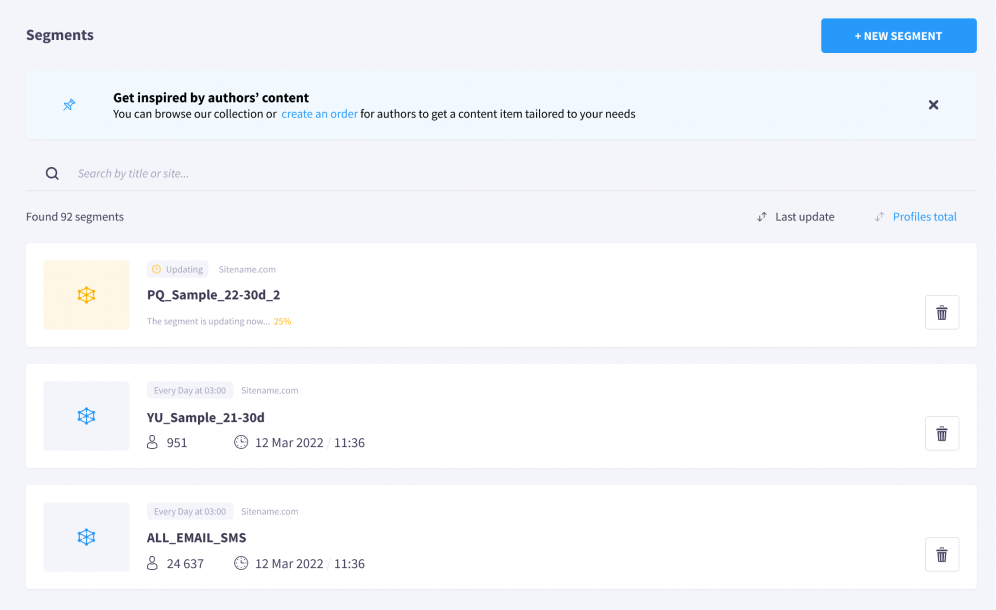This screenshot has width=996, height=610.
Task: Open the ALL_EMAIL_SMS segment icon tile
Action: click(86, 537)
